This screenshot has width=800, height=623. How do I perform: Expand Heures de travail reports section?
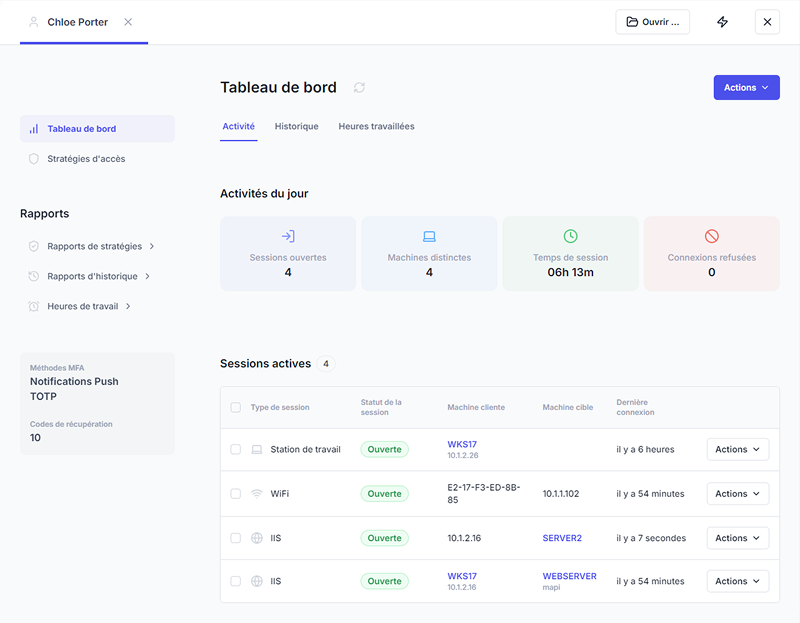coord(89,306)
